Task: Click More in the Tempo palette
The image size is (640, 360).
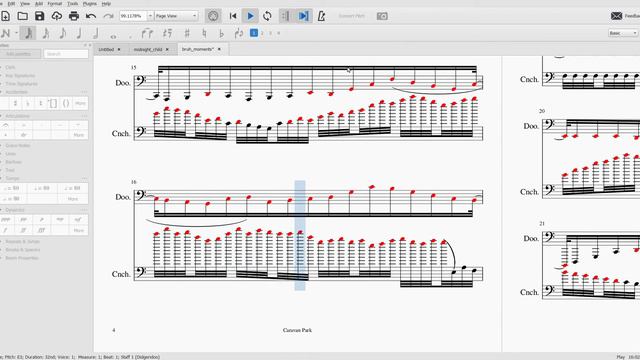Action: (x=73, y=199)
